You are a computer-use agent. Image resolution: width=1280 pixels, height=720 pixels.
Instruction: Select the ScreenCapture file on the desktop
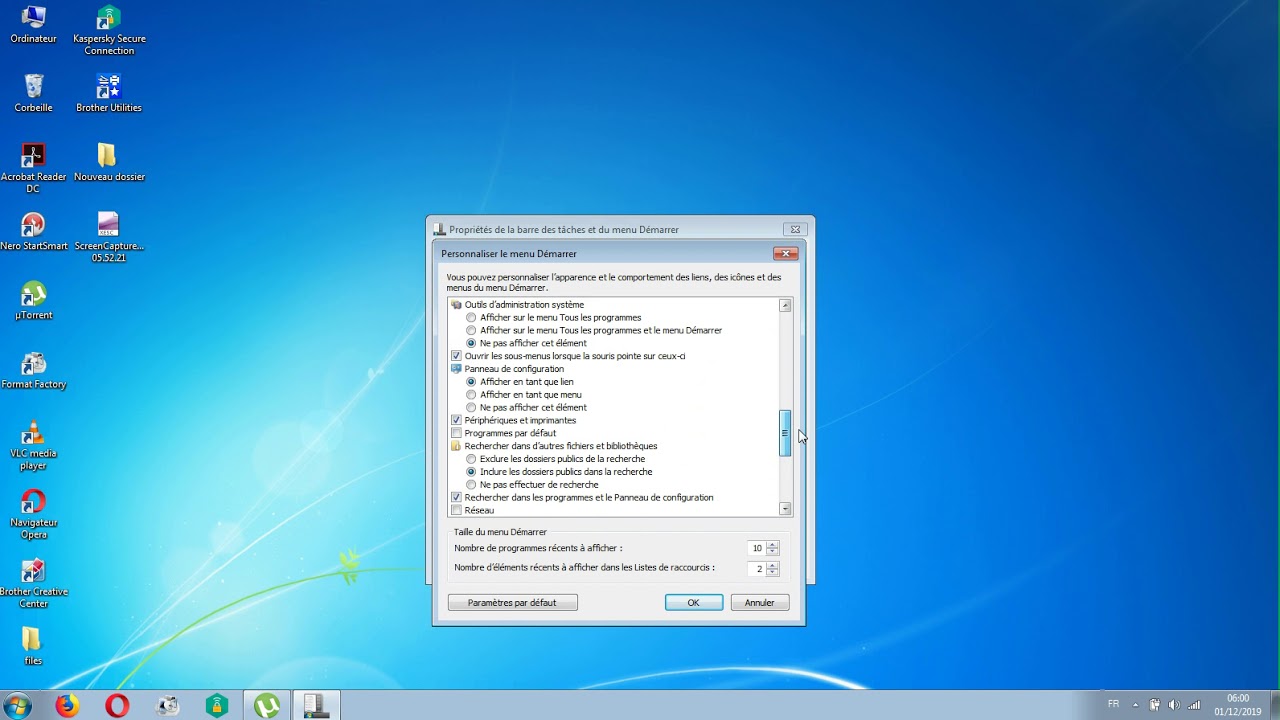109,237
